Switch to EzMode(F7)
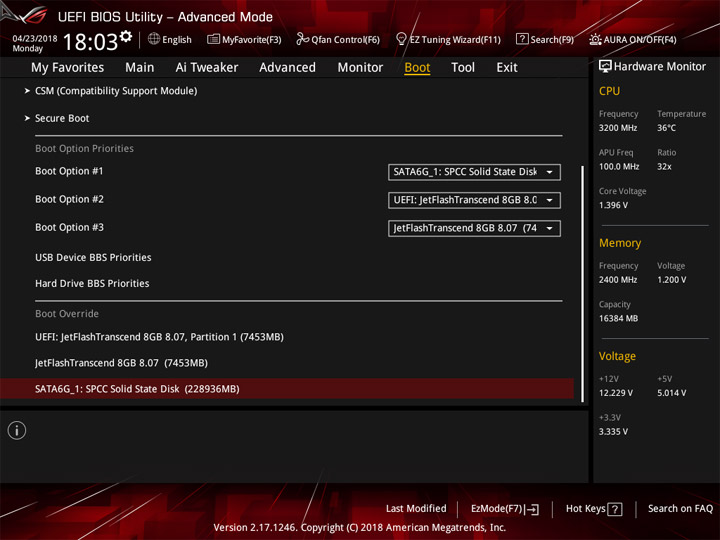This screenshot has width=720, height=540. (497, 508)
